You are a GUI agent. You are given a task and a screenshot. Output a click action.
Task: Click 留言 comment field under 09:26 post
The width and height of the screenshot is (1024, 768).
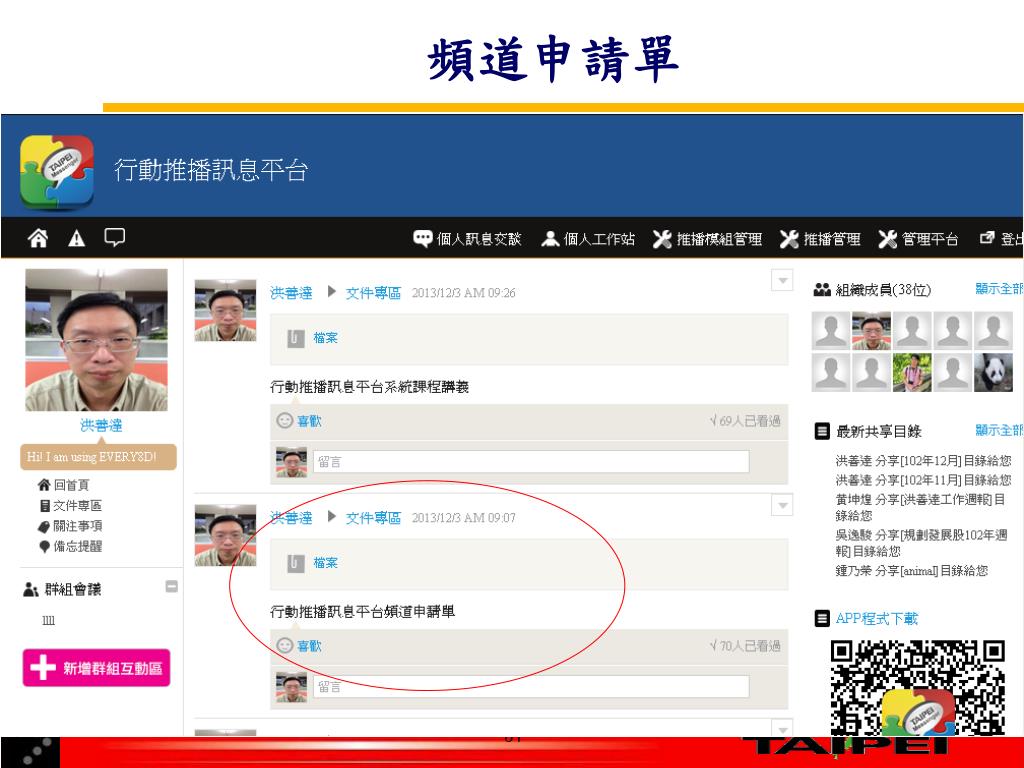tap(531, 462)
